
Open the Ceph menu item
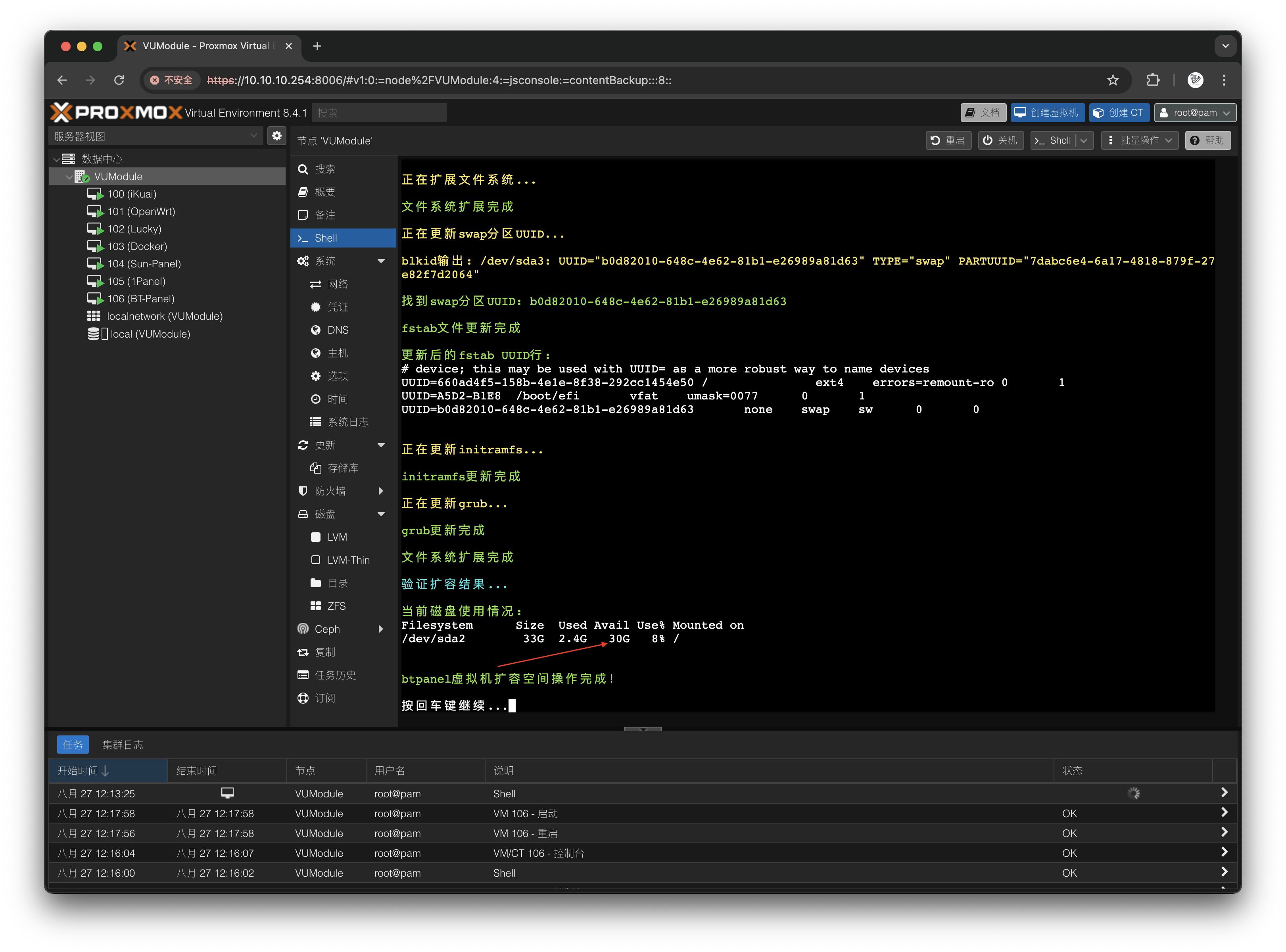(x=327, y=629)
